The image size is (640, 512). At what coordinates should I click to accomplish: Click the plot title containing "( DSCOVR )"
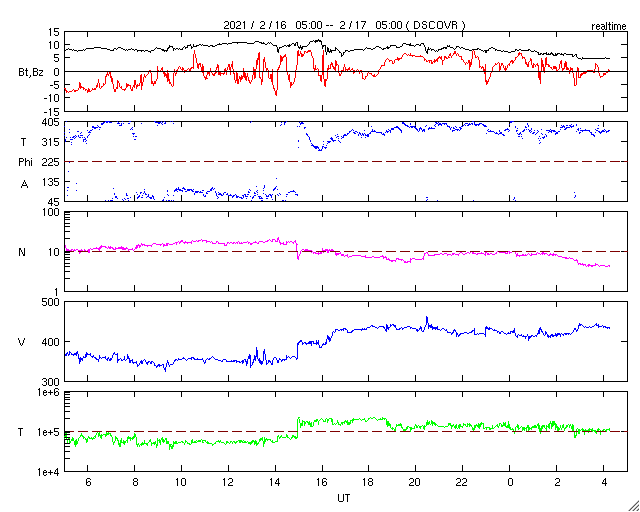[x=344, y=25]
